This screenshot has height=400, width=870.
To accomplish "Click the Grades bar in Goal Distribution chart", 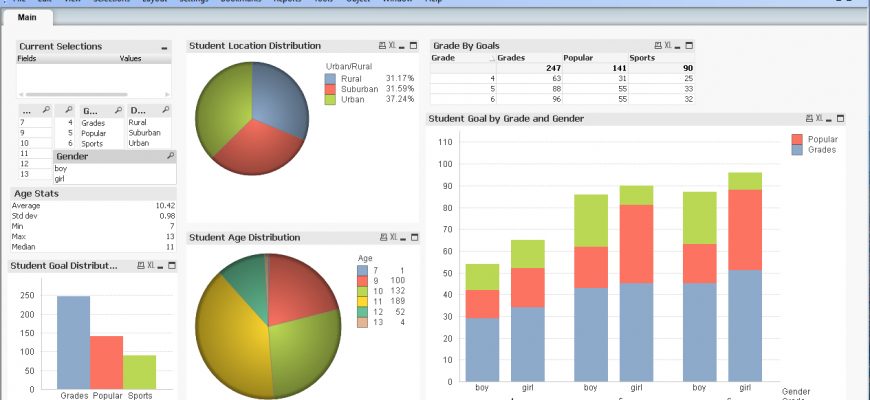I will [73, 342].
